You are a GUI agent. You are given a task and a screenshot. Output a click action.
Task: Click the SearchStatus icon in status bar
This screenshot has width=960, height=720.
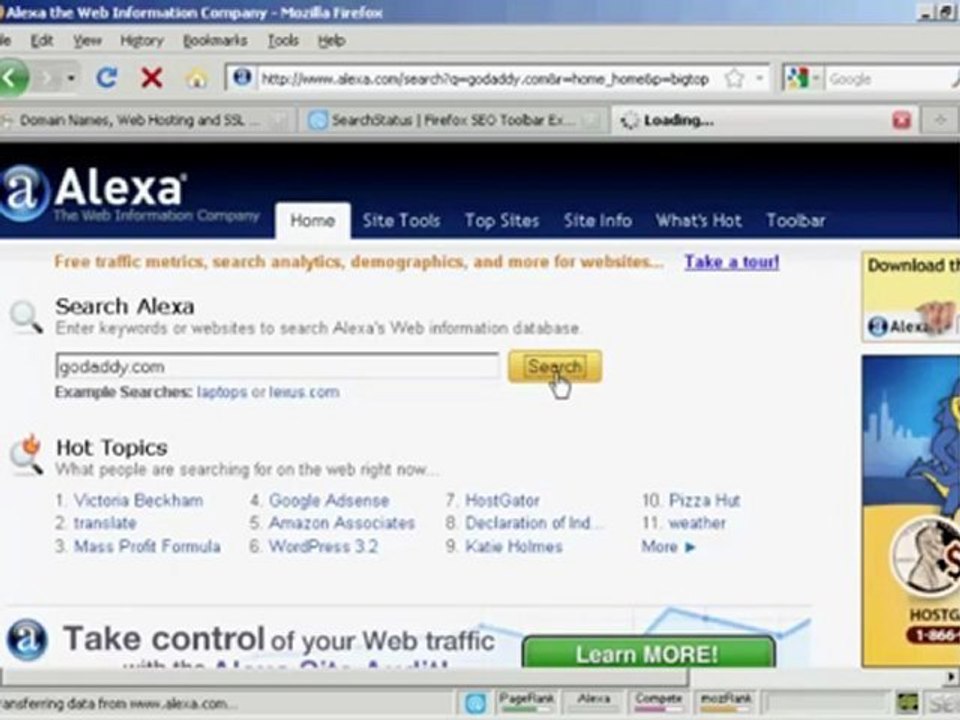tap(475, 703)
